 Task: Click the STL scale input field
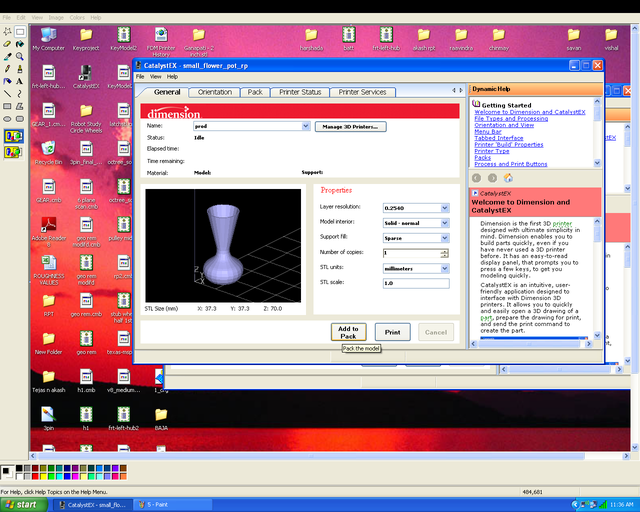coord(416,283)
